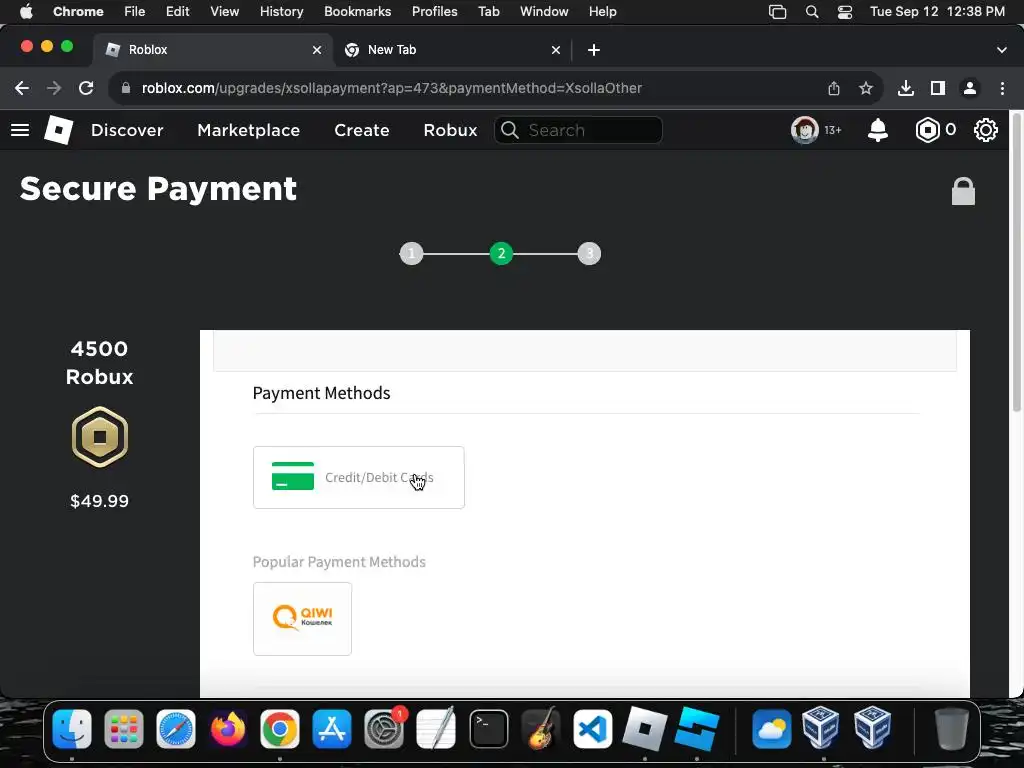Launch Firefox from the dock
Screen dimensions: 1024x768
[x=228, y=729]
